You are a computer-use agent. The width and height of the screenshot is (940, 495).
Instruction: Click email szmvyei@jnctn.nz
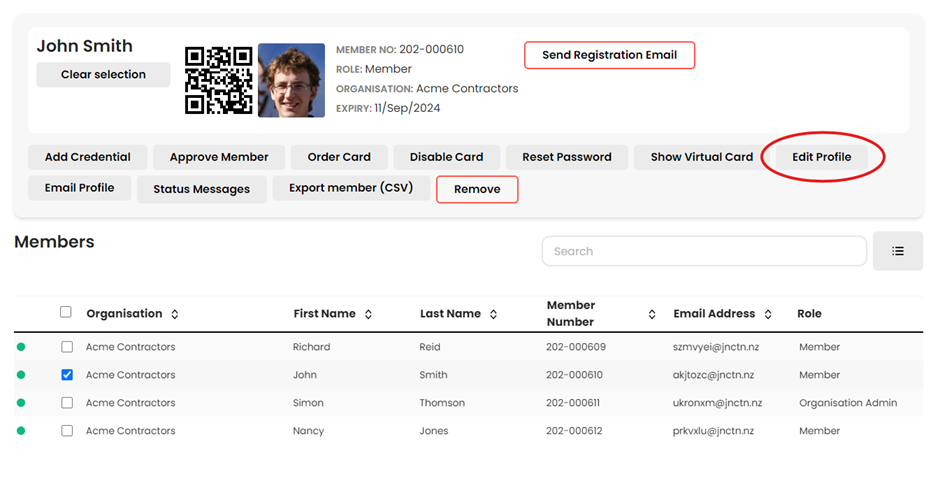click(716, 347)
